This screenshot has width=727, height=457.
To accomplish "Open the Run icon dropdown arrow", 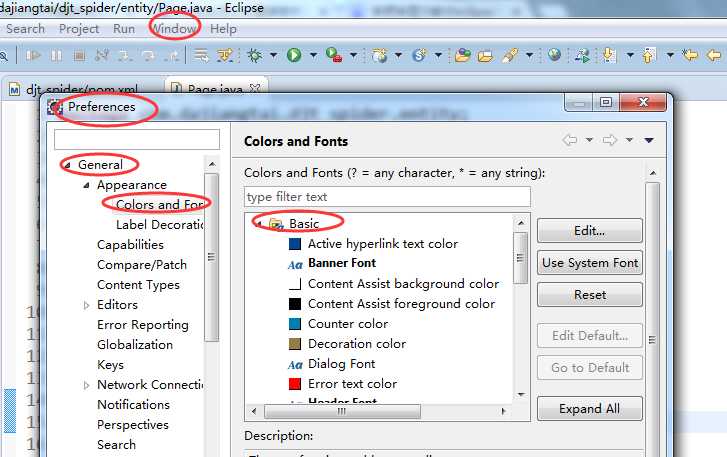I will pyautogui.click(x=313, y=56).
